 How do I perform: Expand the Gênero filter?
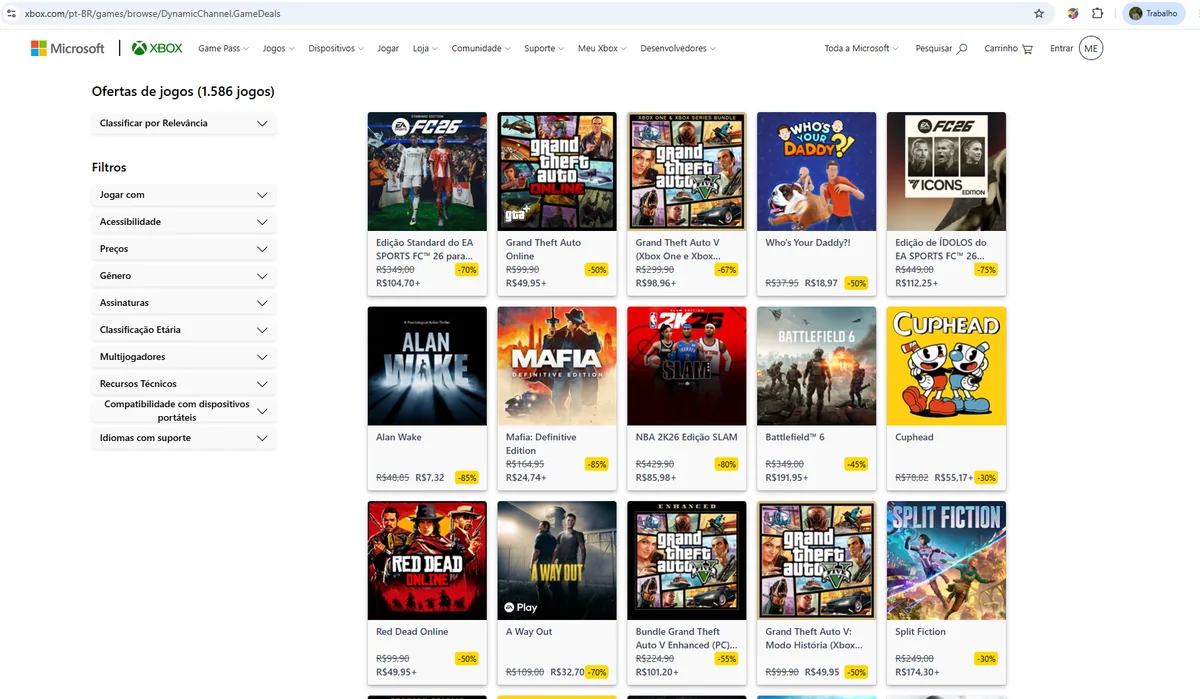pos(184,276)
